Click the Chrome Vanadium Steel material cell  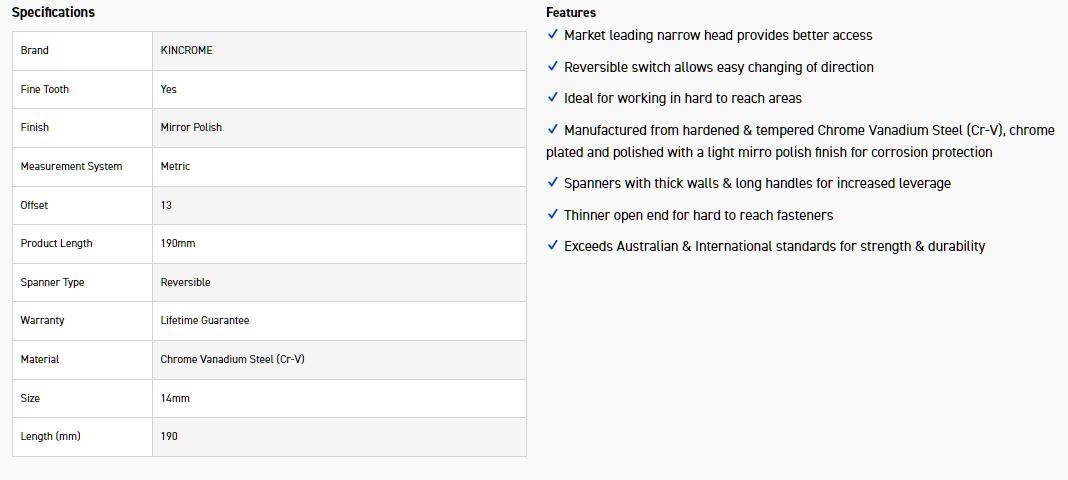tap(232, 359)
